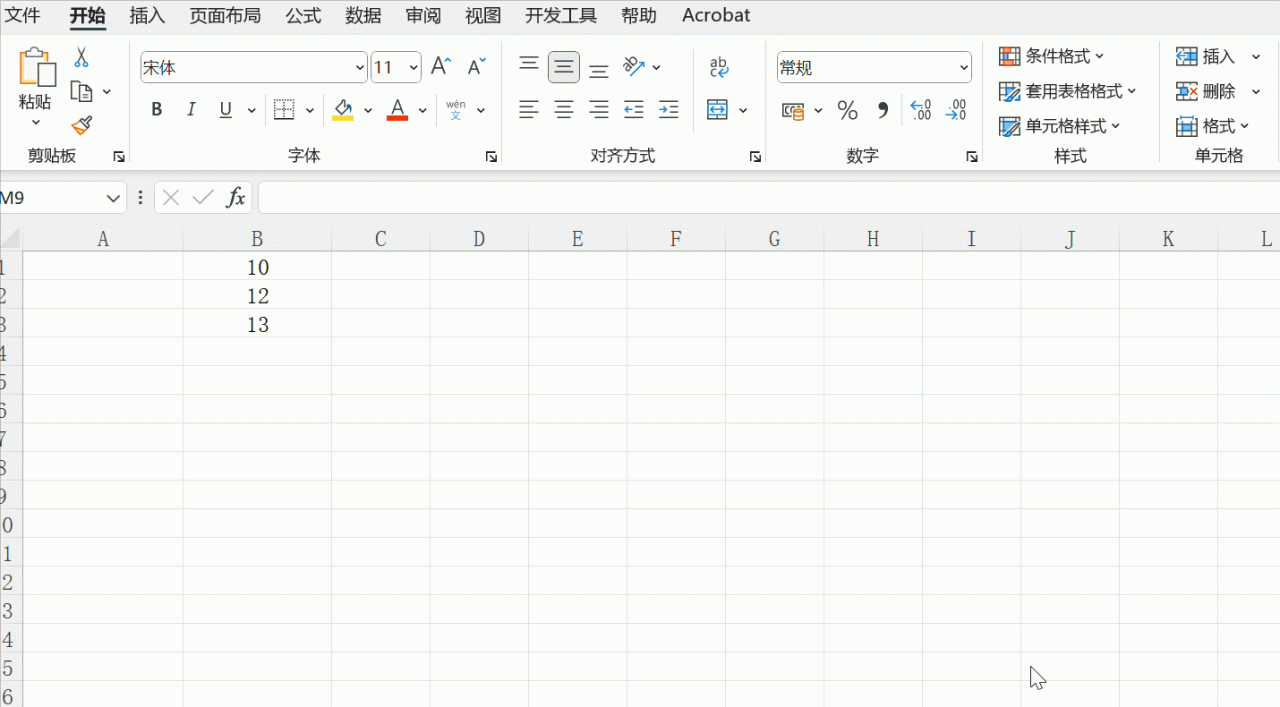
Task: Click the formula bar input field
Action: coord(768,198)
